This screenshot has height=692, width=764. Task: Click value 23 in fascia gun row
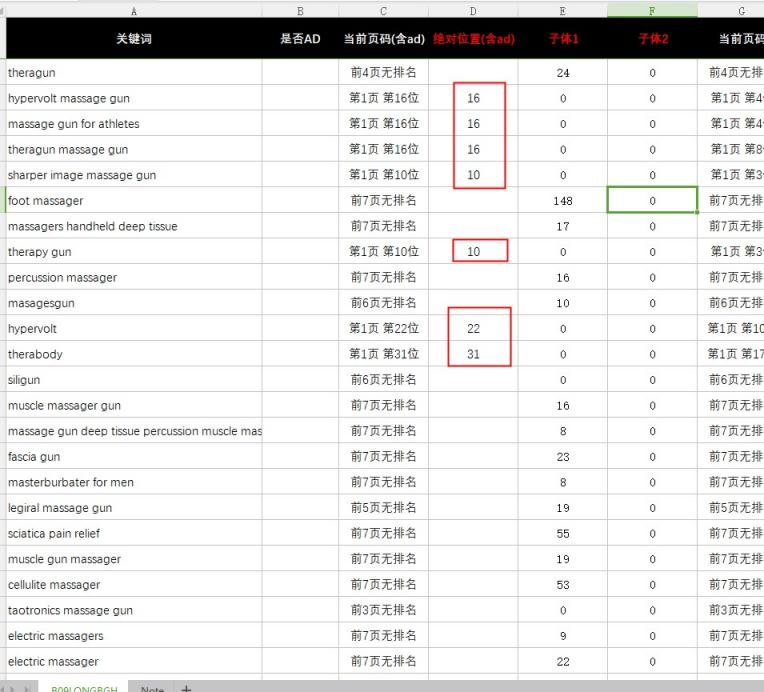(563, 456)
